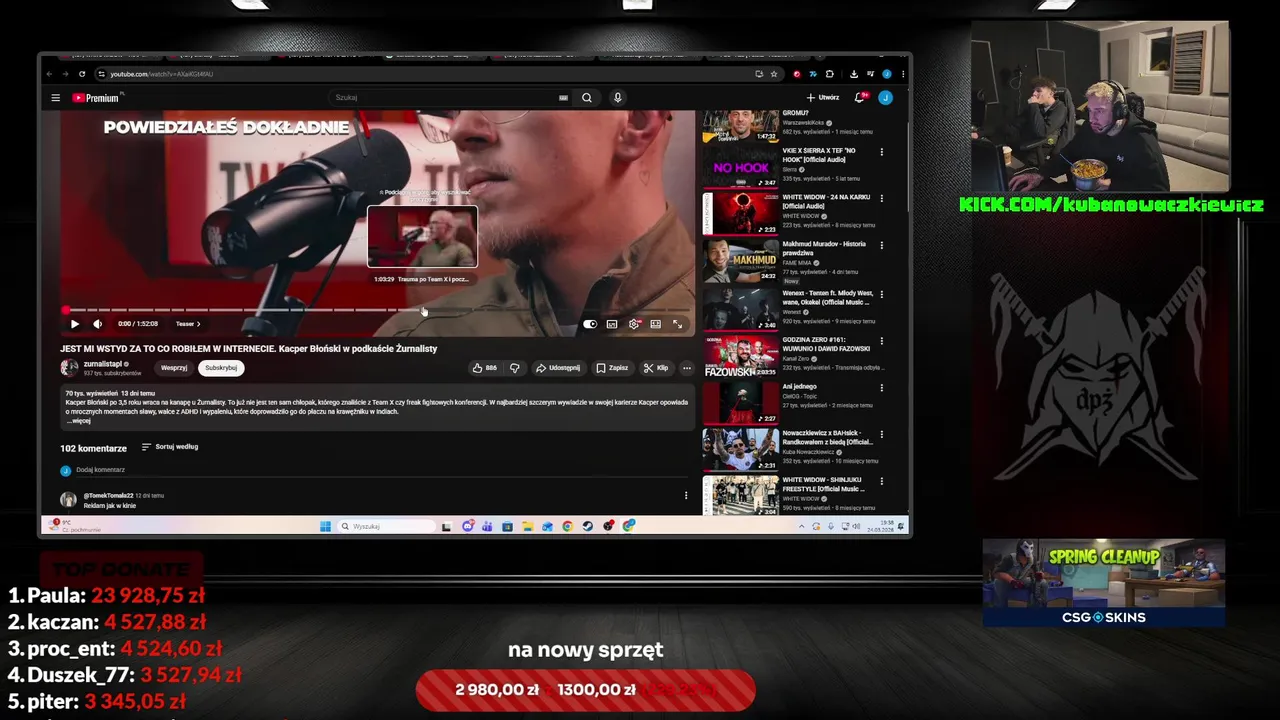
Task: Save the video with Zapisz
Action: point(612,368)
